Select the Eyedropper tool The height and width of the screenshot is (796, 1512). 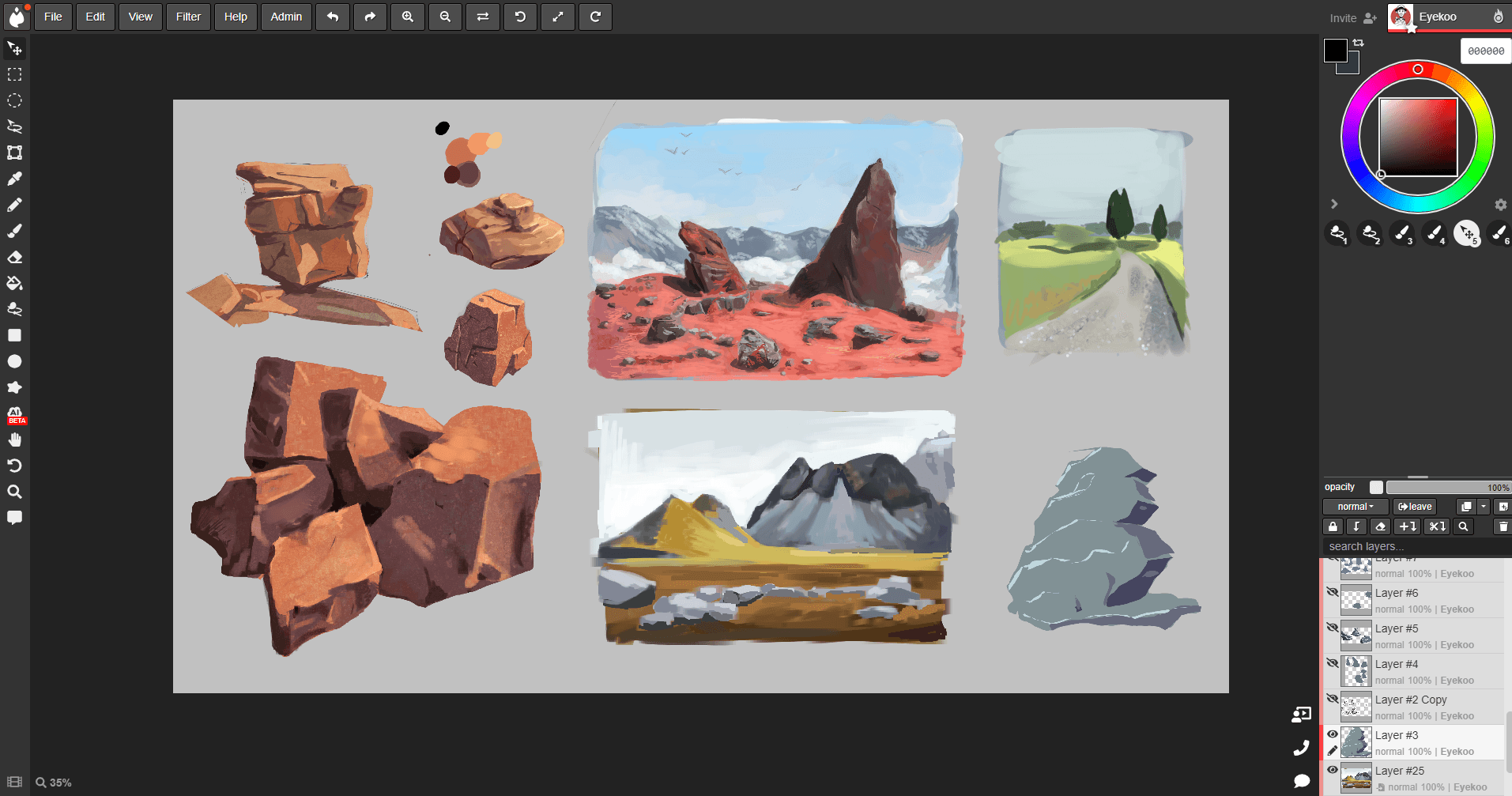click(x=14, y=179)
